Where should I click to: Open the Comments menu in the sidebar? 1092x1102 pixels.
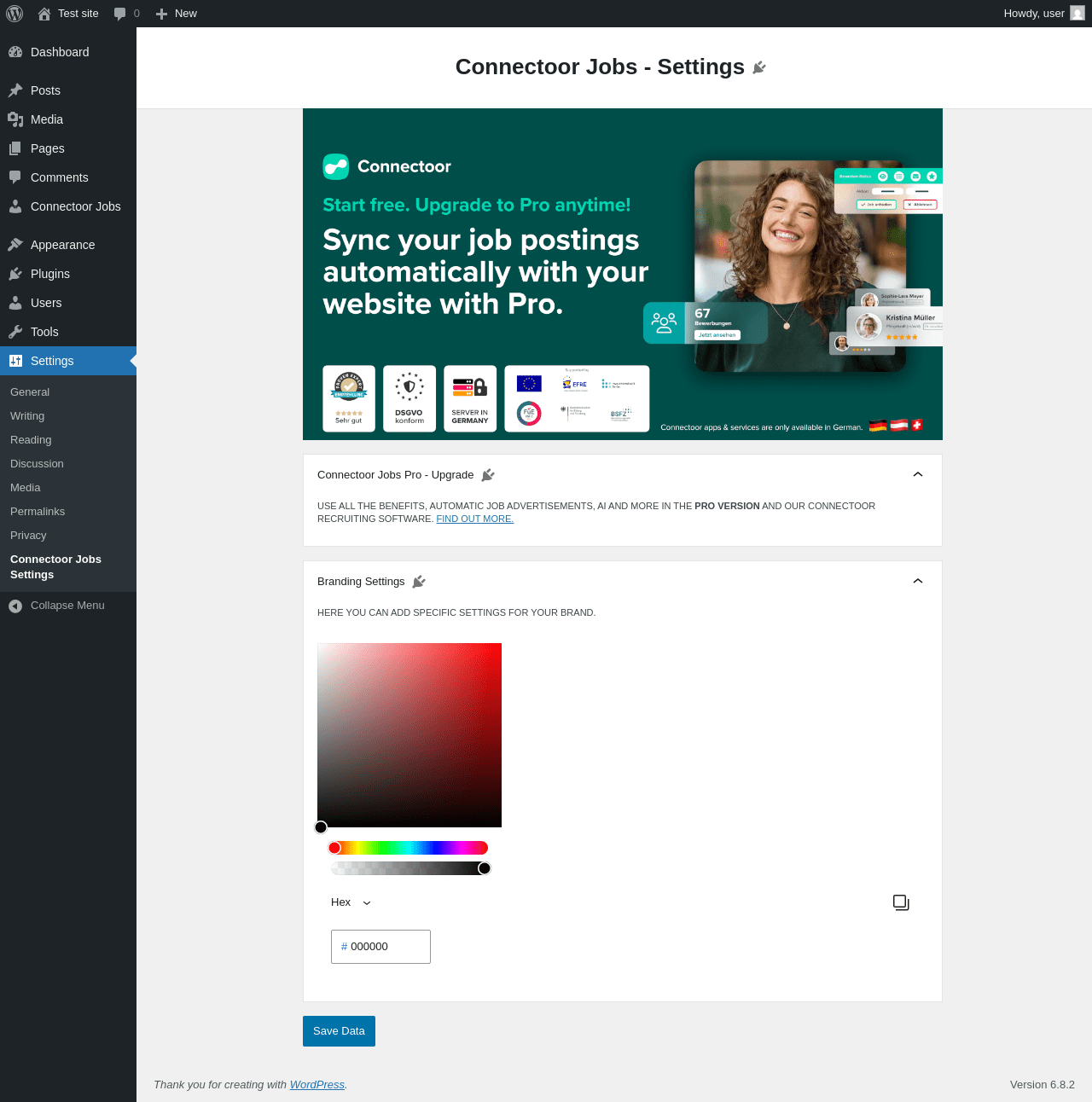tap(68, 177)
